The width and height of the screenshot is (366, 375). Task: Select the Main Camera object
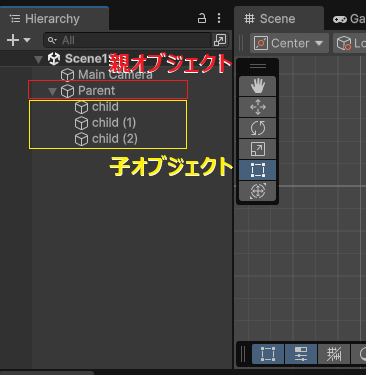(x=107, y=75)
